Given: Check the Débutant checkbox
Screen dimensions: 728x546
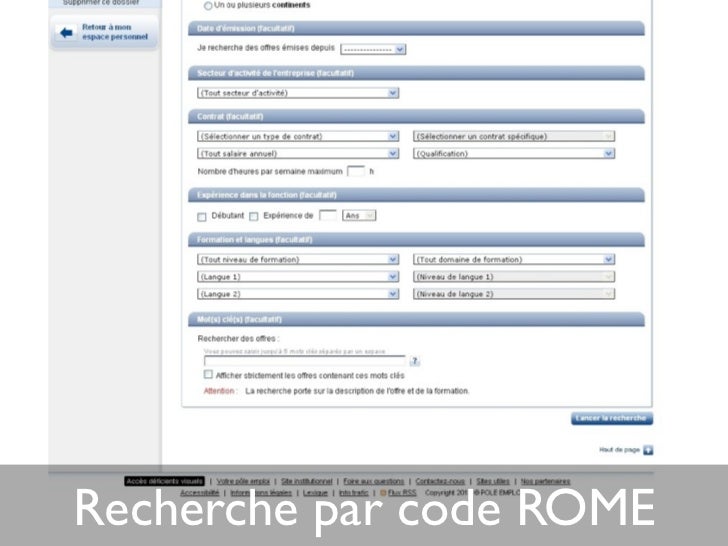Looking at the screenshot, I should coord(202,217).
